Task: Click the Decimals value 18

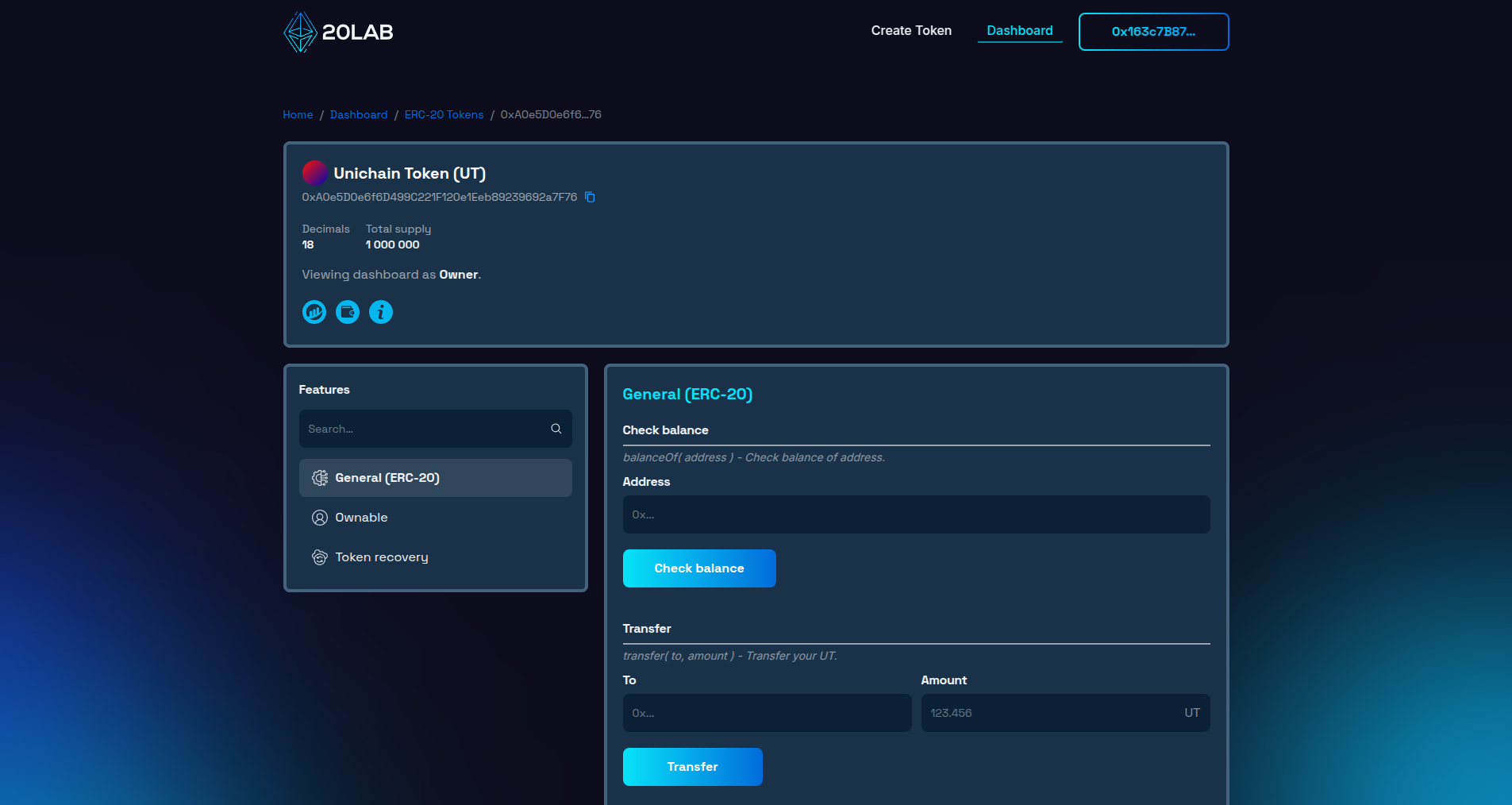Action: pos(308,245)
